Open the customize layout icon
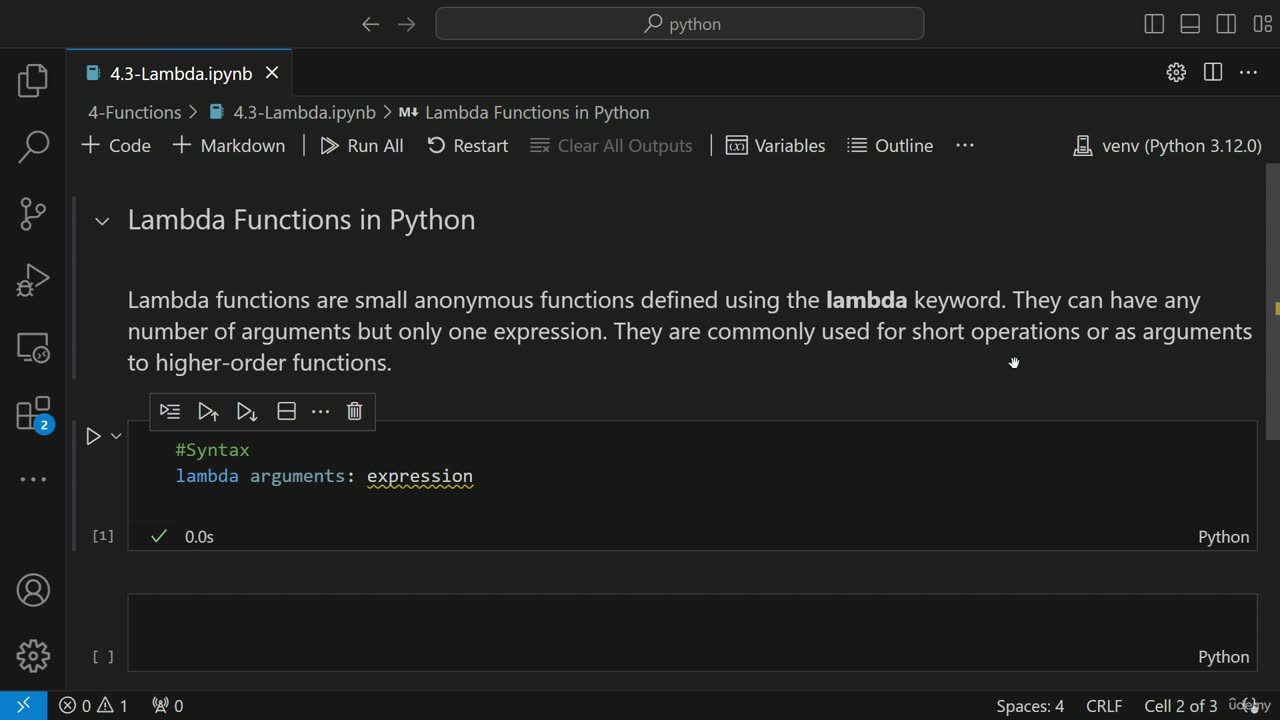 click(x=1262, y=24)
